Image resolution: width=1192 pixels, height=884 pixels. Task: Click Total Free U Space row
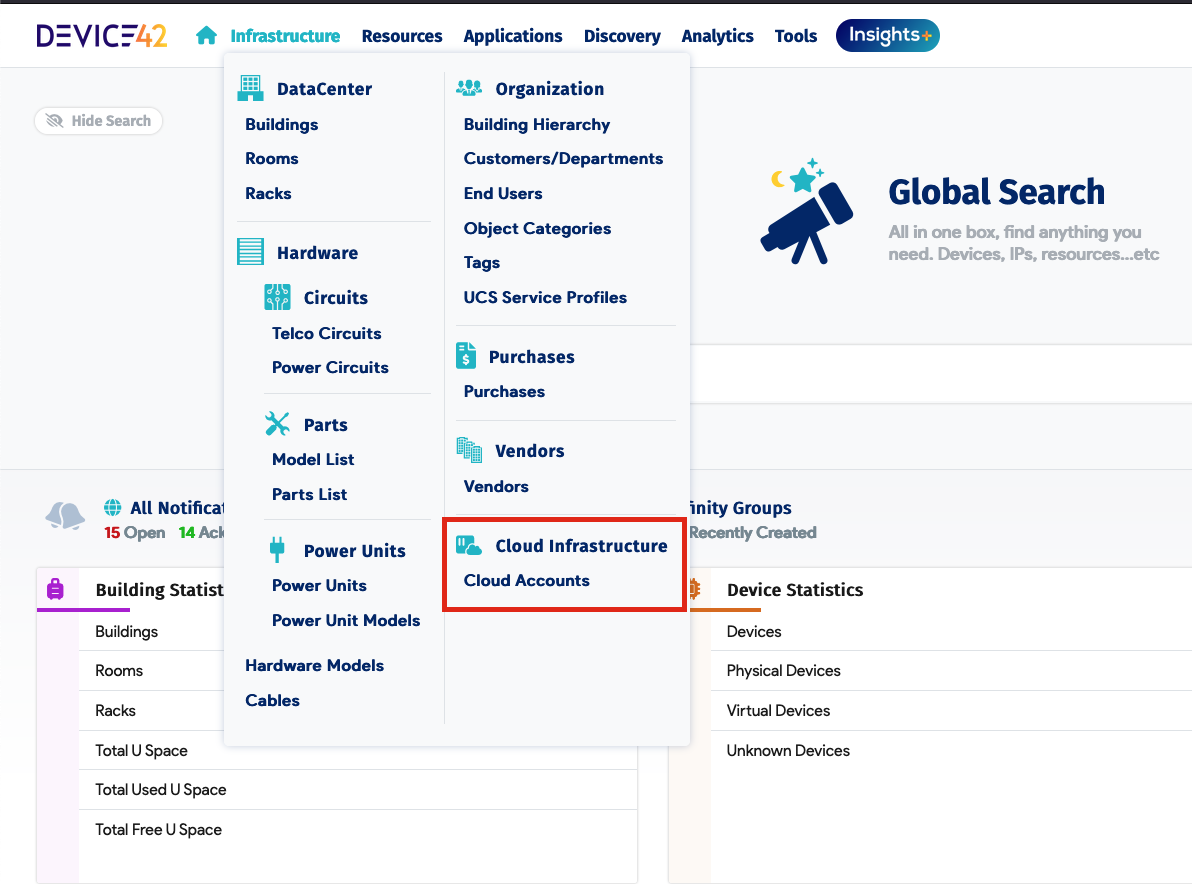tap(358, 829)
